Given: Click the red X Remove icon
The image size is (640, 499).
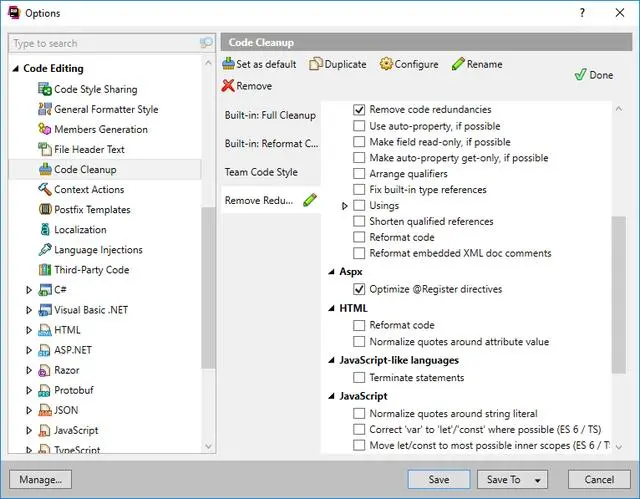Looking at the screenshot, I should [x=228, y=86].
